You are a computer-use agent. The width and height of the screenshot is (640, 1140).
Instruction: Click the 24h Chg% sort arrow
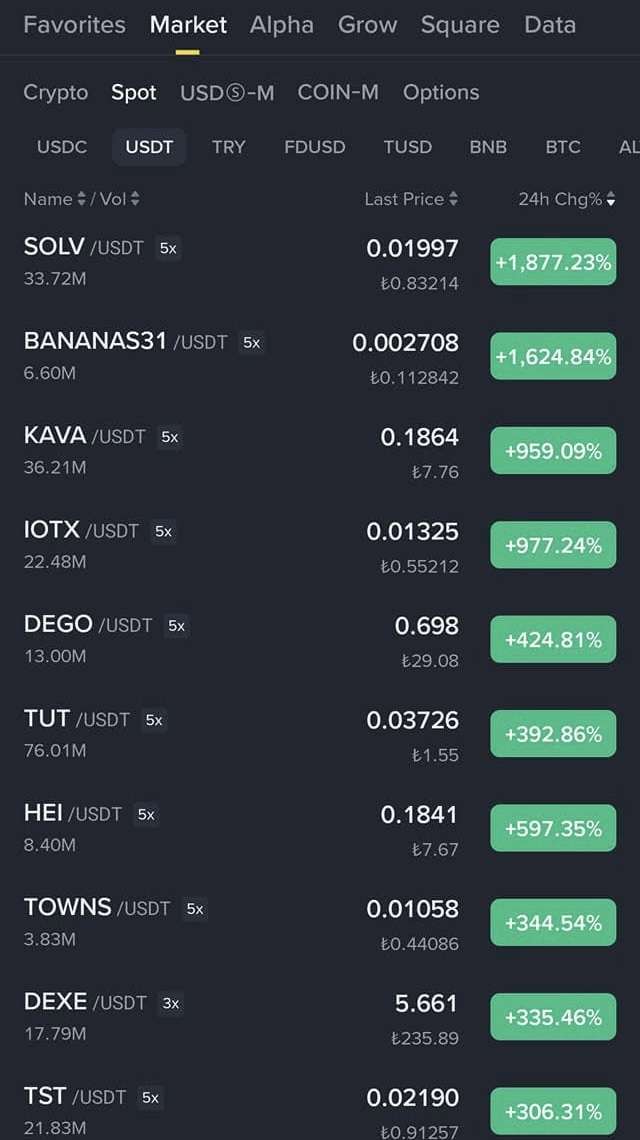[x=611, y=199]
